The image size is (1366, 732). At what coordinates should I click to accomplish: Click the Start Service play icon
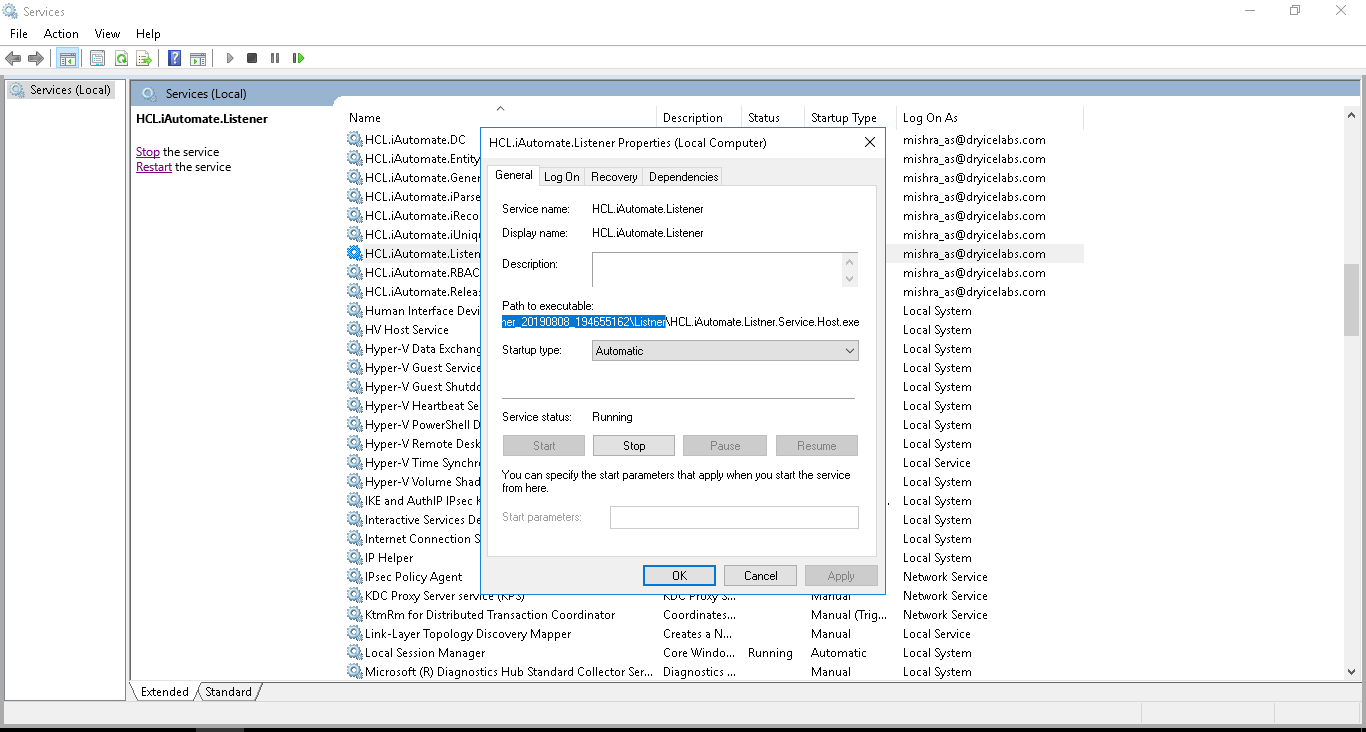point(229,58)
